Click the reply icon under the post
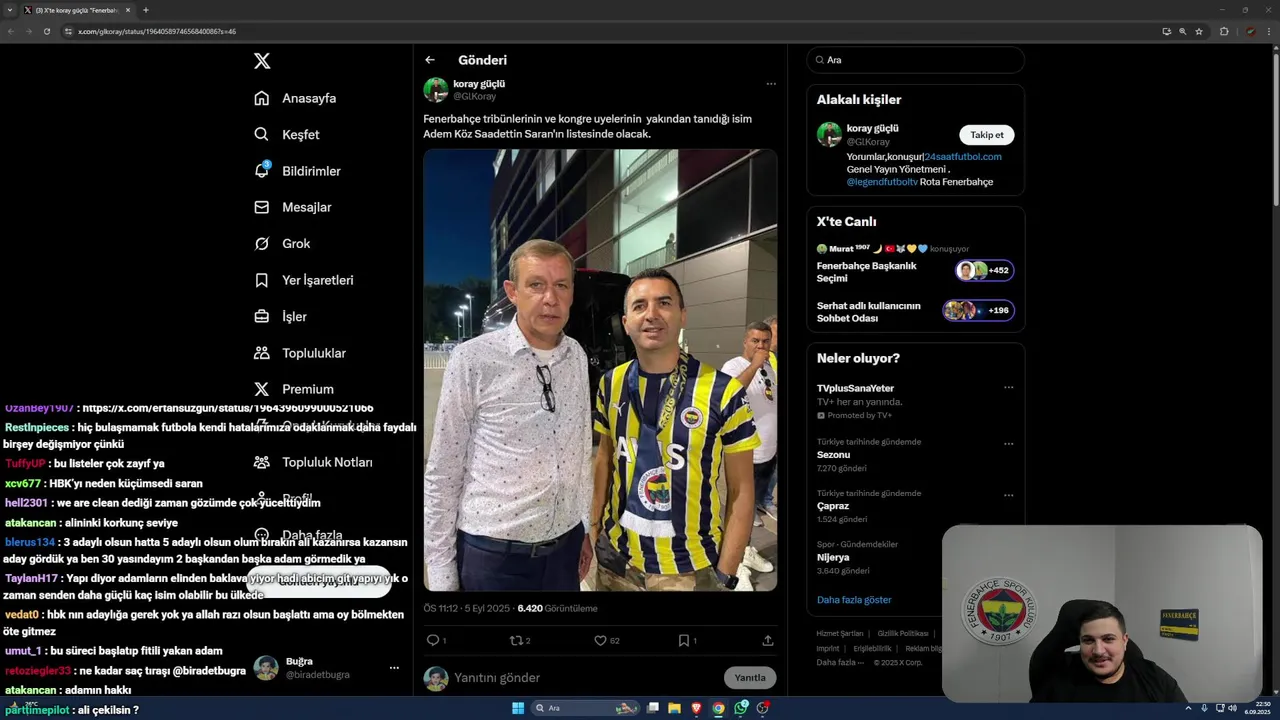This screenshot has height=720, width=1280. [x=433, y=640]
